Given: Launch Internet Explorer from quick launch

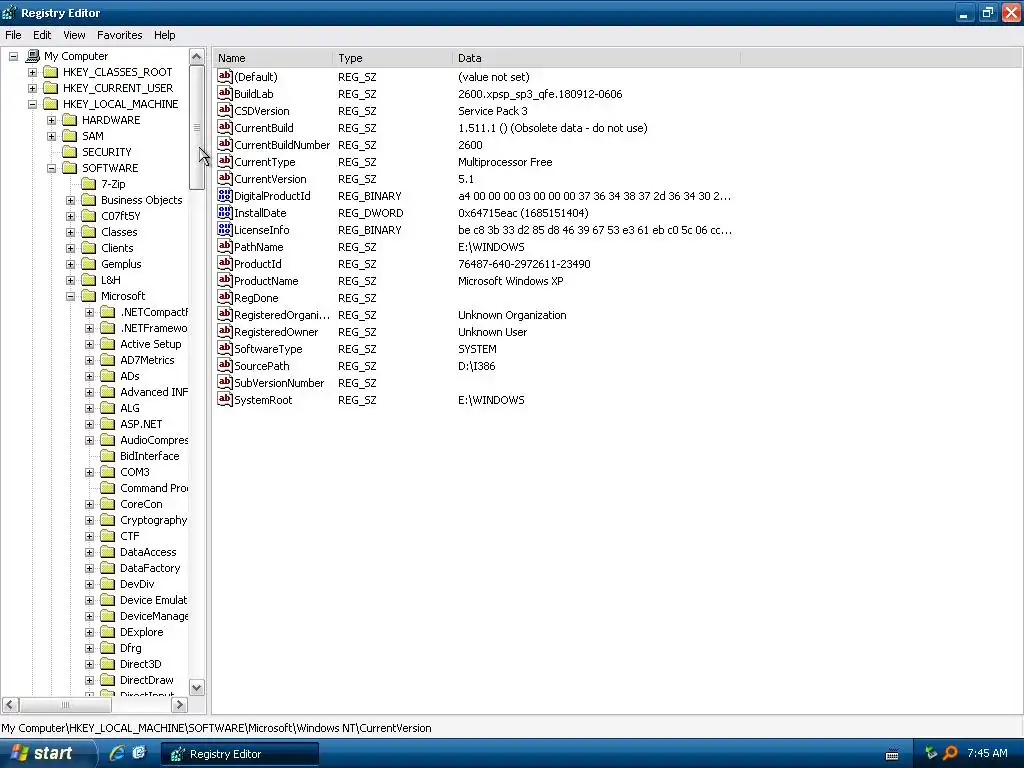Looking at the screenshot, I should tap(117, 753).
